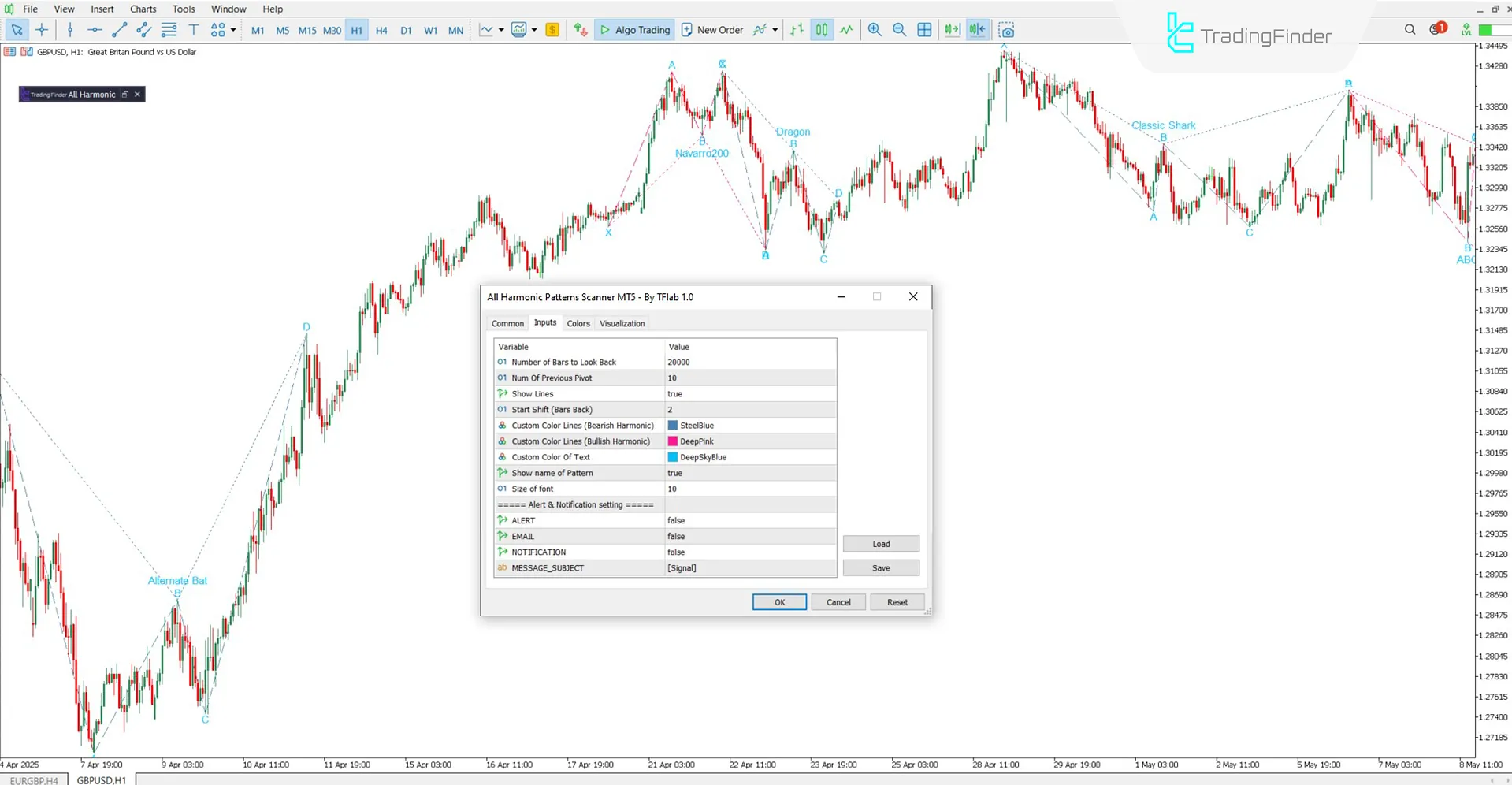This screenshot has width=1512, height=785.
Task: Search using the magnifier in top right
Action: [1410, 29]
